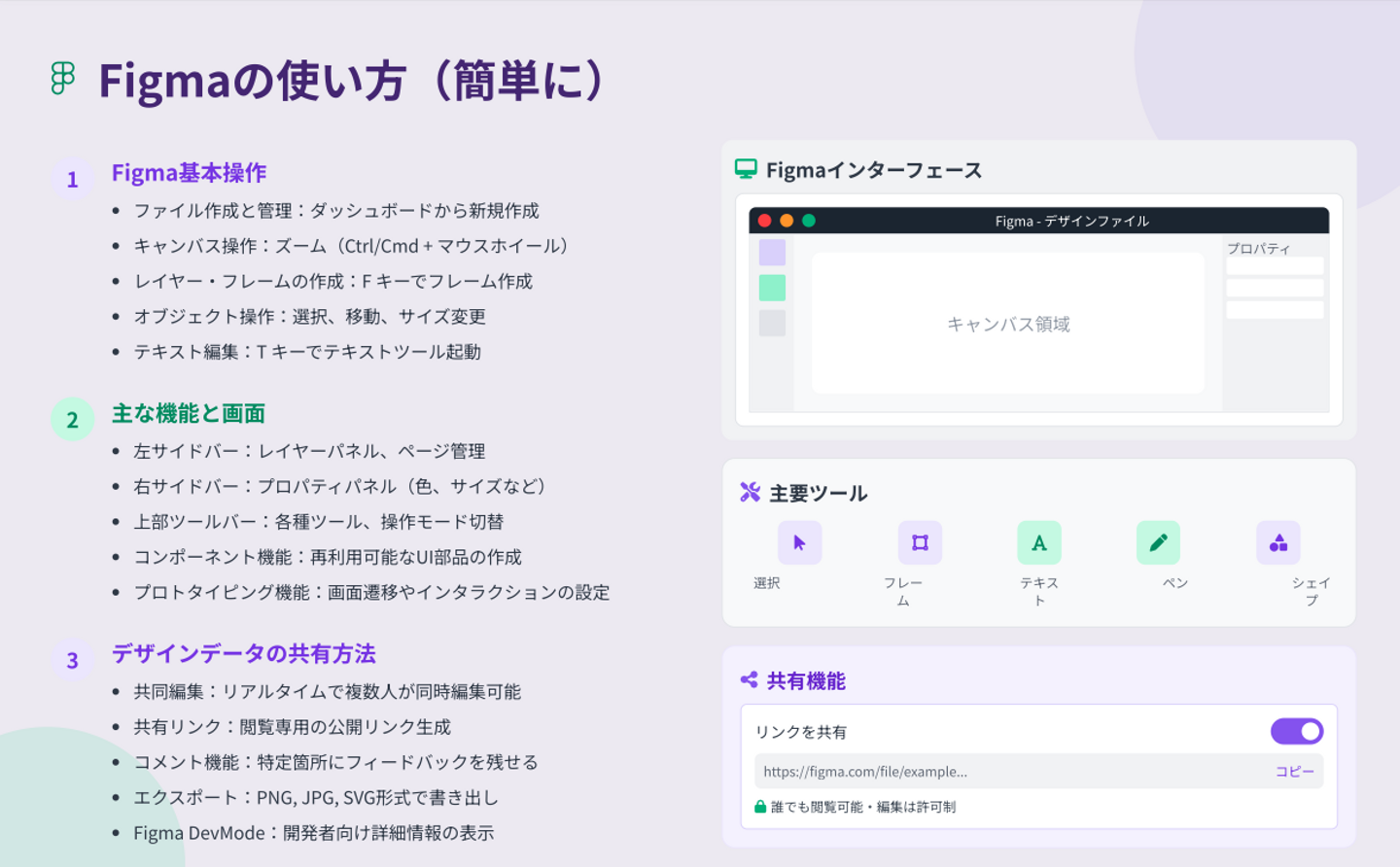
Task: Click the green lock icon
Action: (x=760, y=807)
